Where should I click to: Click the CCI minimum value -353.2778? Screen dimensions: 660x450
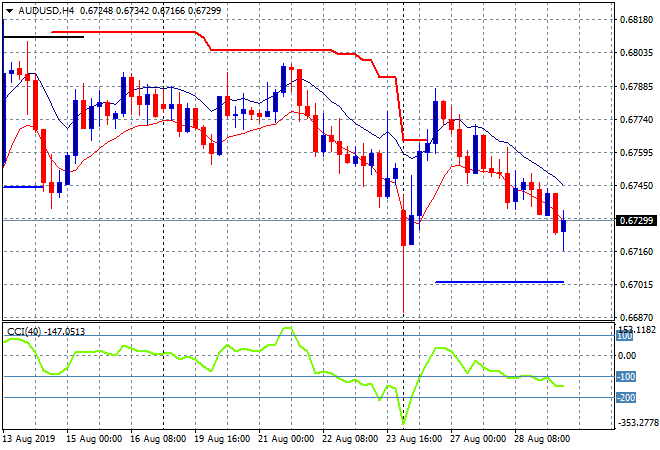click(638, 422)
